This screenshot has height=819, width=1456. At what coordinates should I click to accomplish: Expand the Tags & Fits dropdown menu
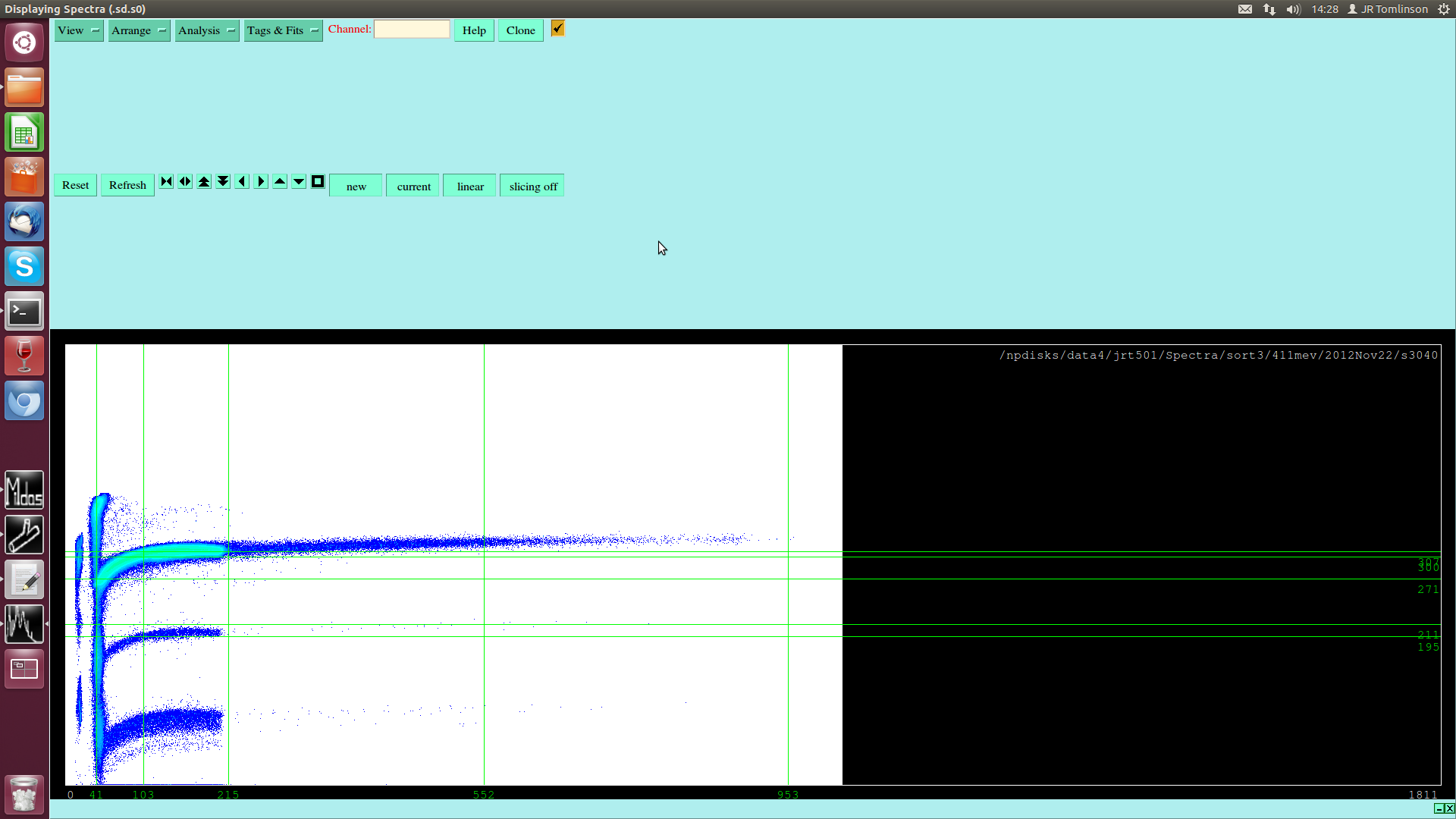tap(283, 30)
